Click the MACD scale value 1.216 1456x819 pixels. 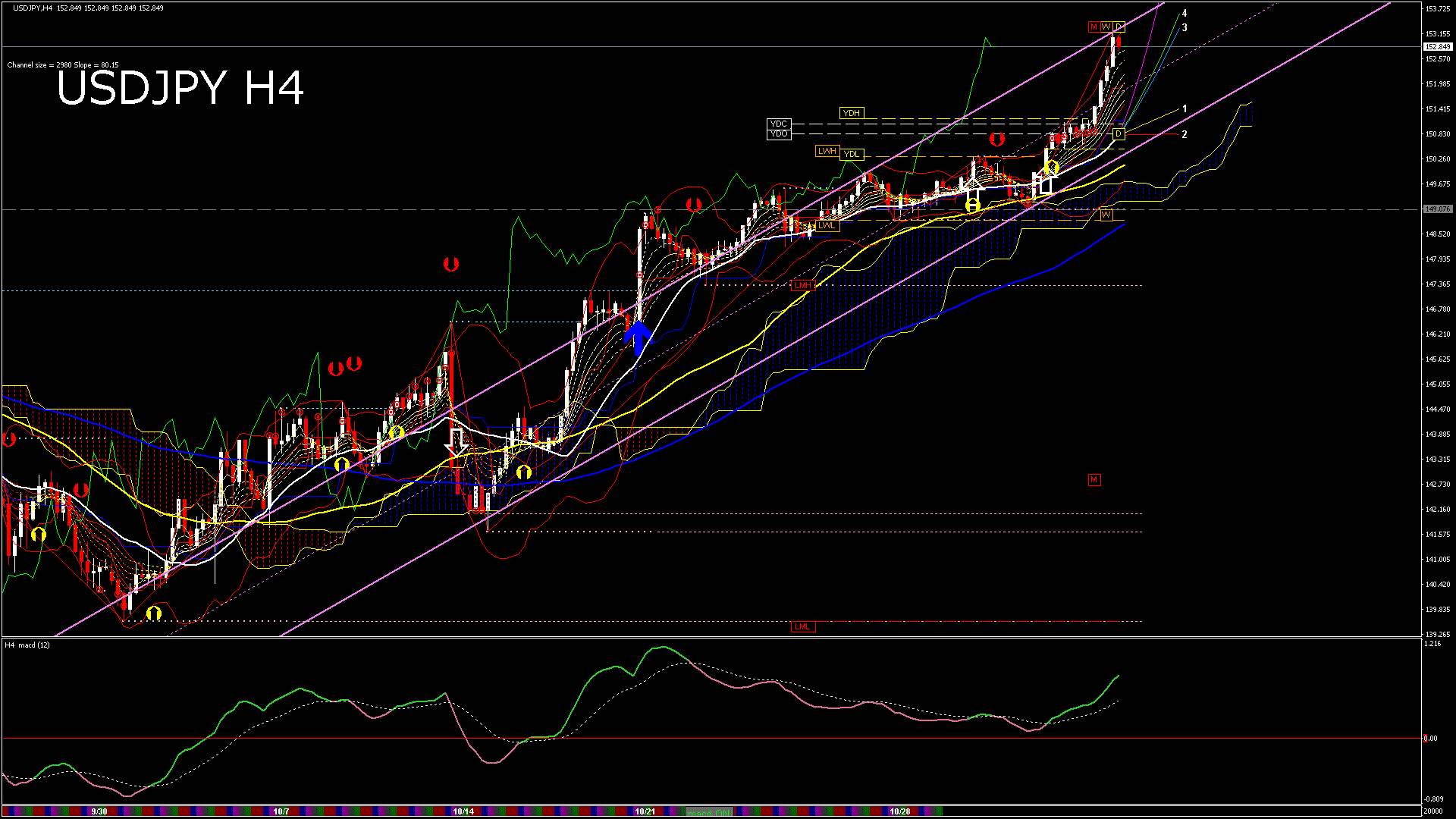pyautogui.click(x=1432, y=644)
